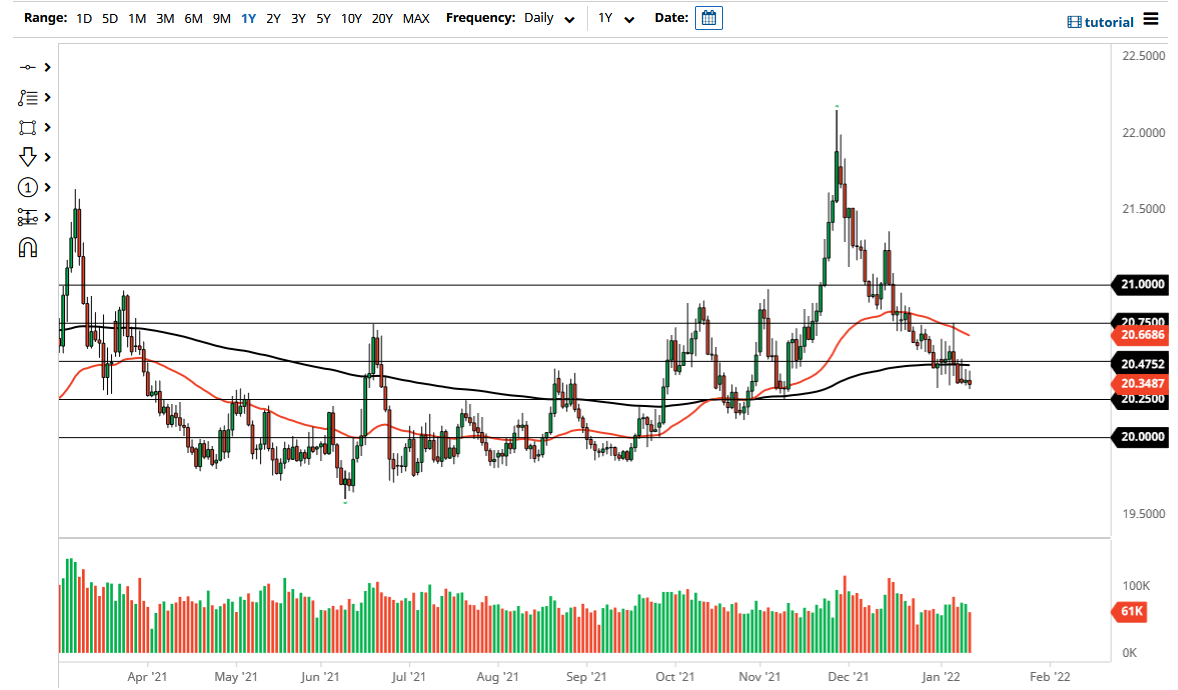The width and height of the screenshot is (1178, 690).
Task: Select the numbered annotation tool
Action: [x=28, y=187]
